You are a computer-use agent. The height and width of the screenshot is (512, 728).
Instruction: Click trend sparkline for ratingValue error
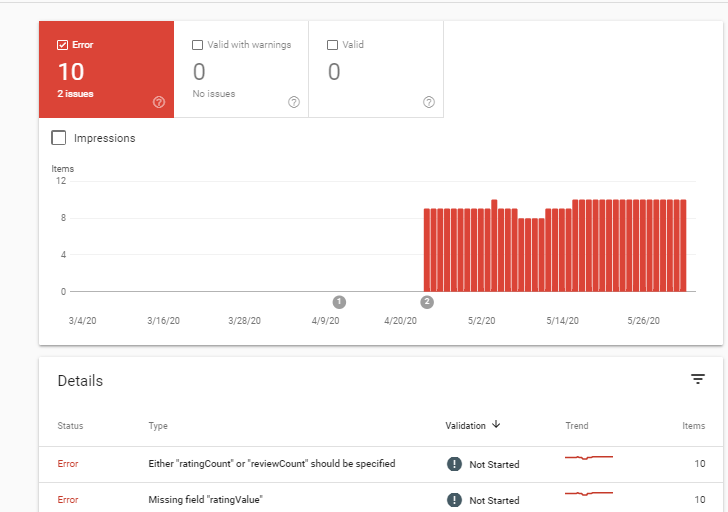click(588, 494)
